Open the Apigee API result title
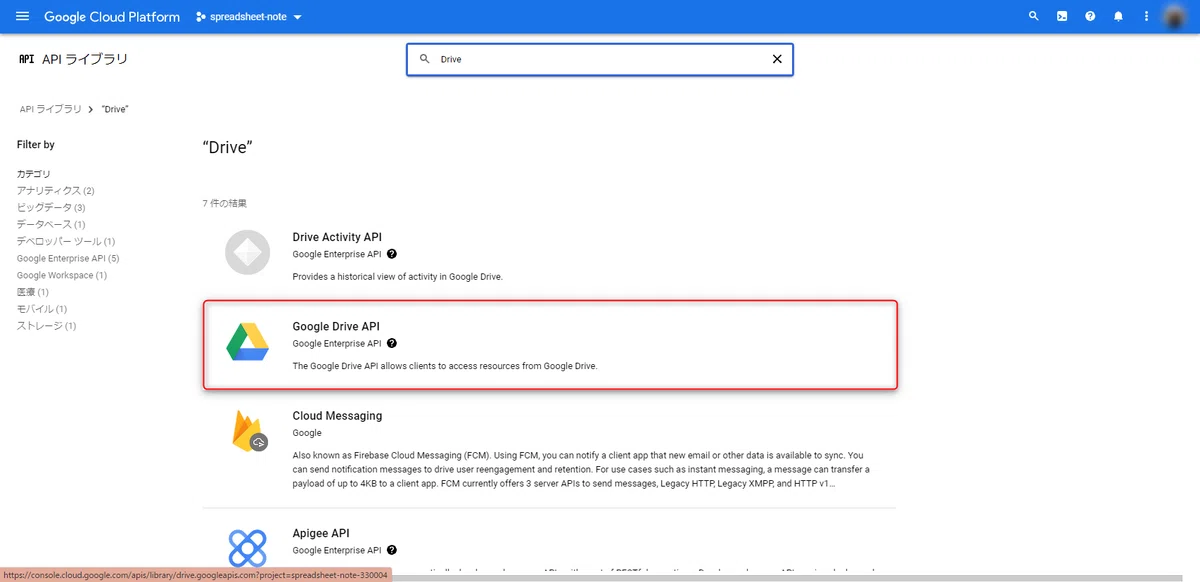This screenshot has height=582, width=1200. [x=321, y=533]
